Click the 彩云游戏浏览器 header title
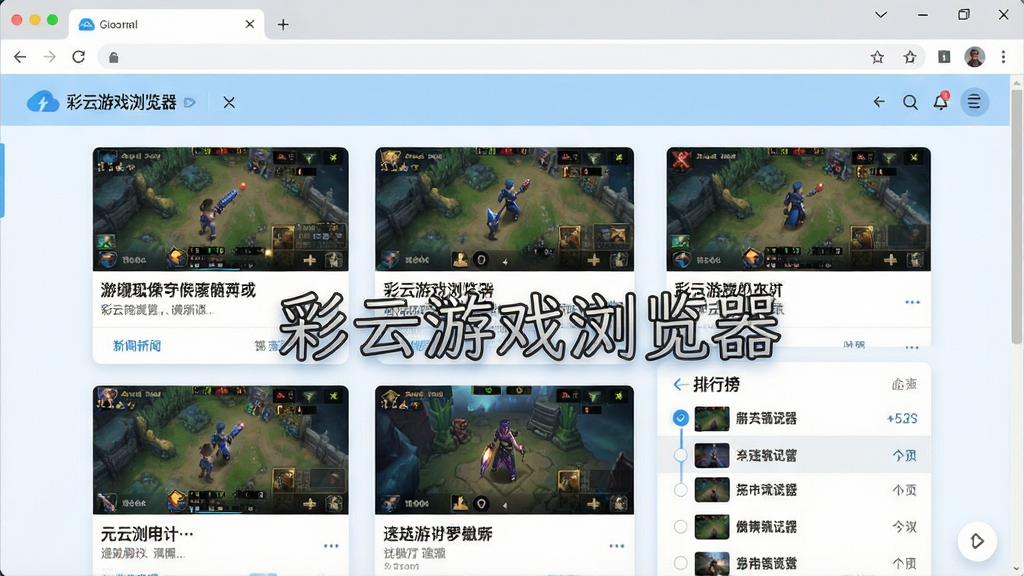This screenshot has height=576, width=1024. click(x=121, y=103)
